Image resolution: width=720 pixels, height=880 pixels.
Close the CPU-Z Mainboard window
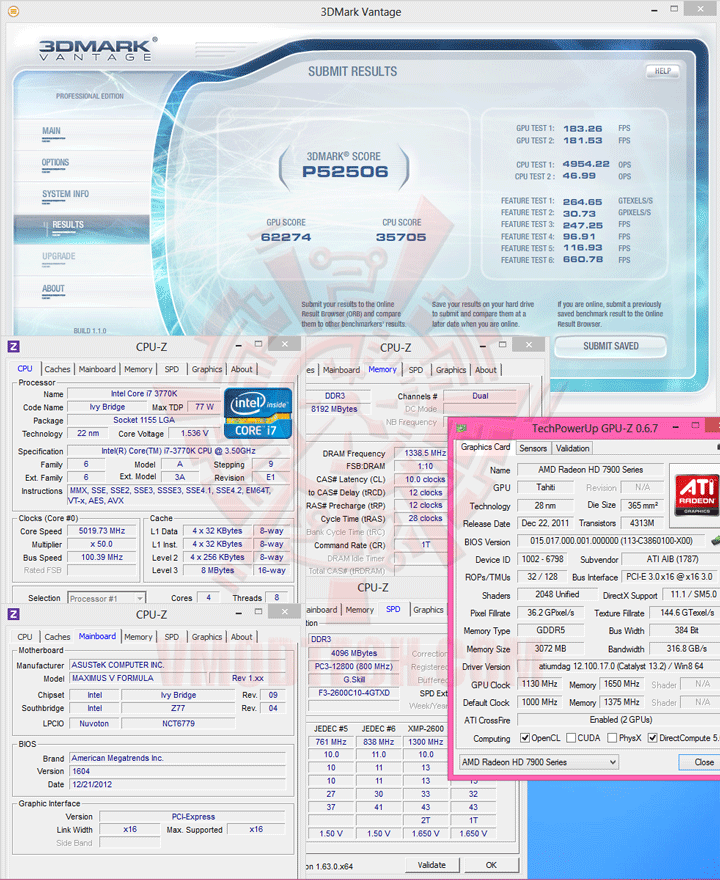tap(285, 612)
